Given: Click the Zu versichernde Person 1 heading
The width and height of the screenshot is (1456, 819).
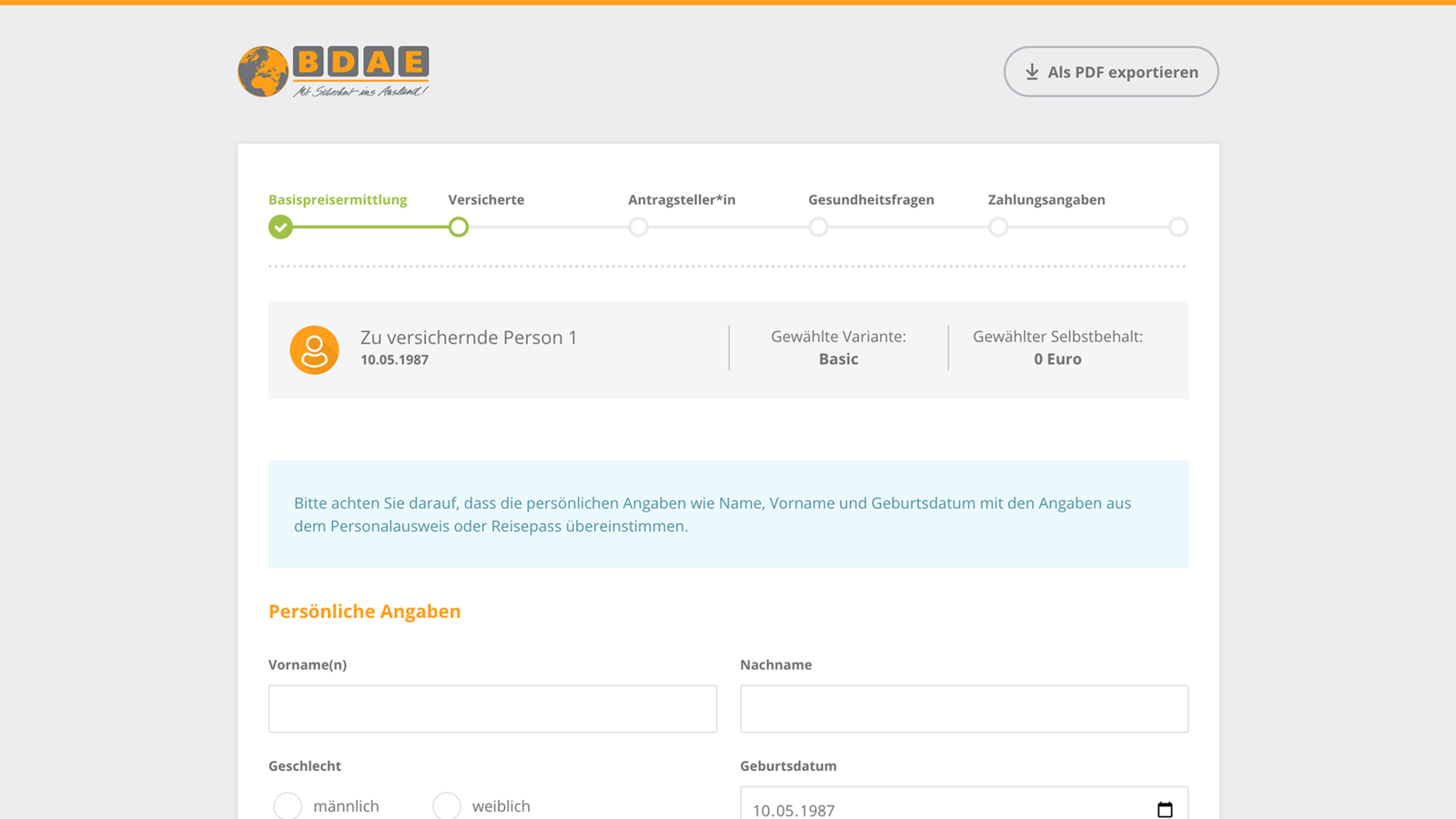Looking at the screenshot, I should 469,337.
